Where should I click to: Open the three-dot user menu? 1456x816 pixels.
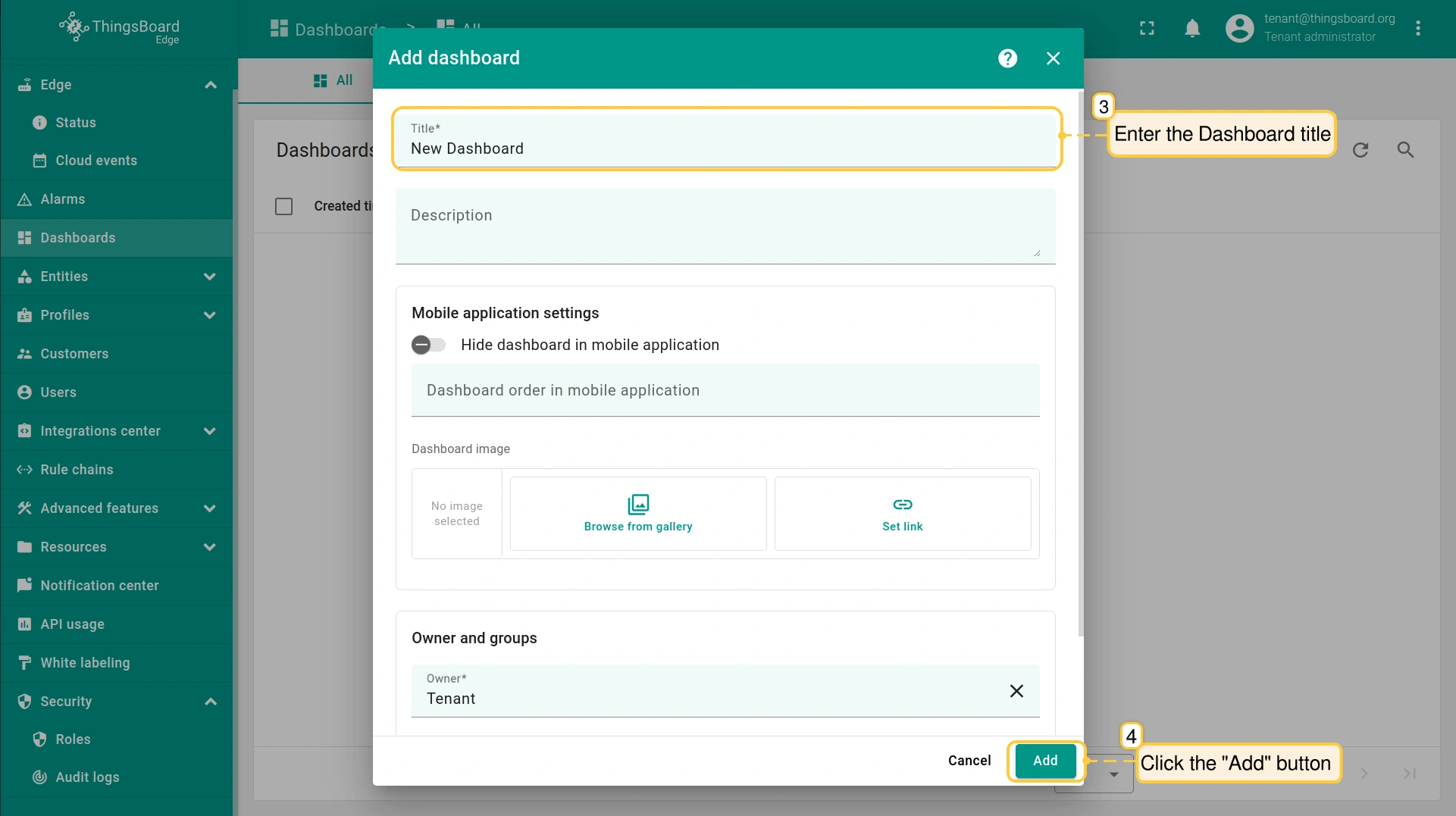1417,29
